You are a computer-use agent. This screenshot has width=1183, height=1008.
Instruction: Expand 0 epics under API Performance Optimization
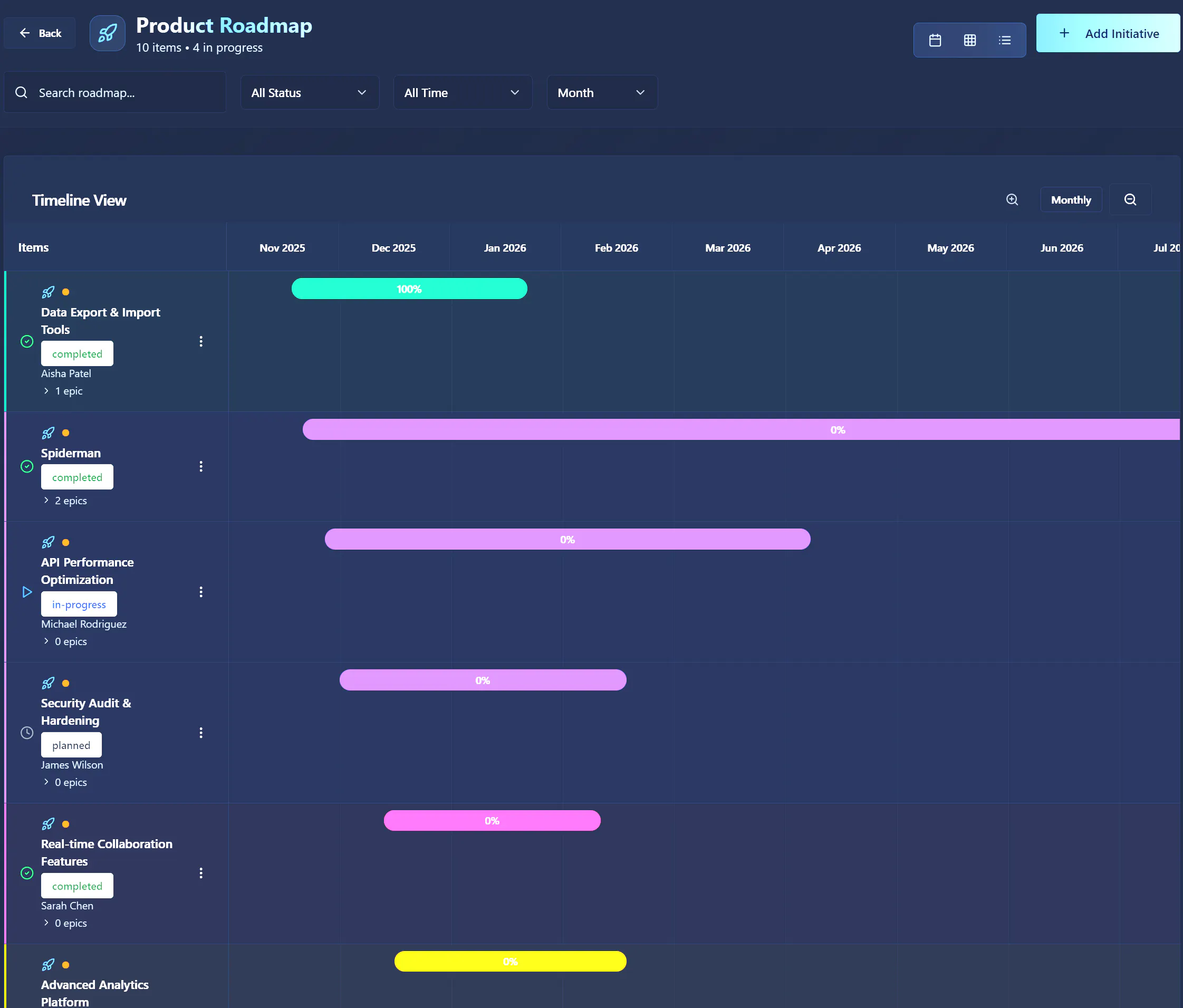[x=65, y=641]
